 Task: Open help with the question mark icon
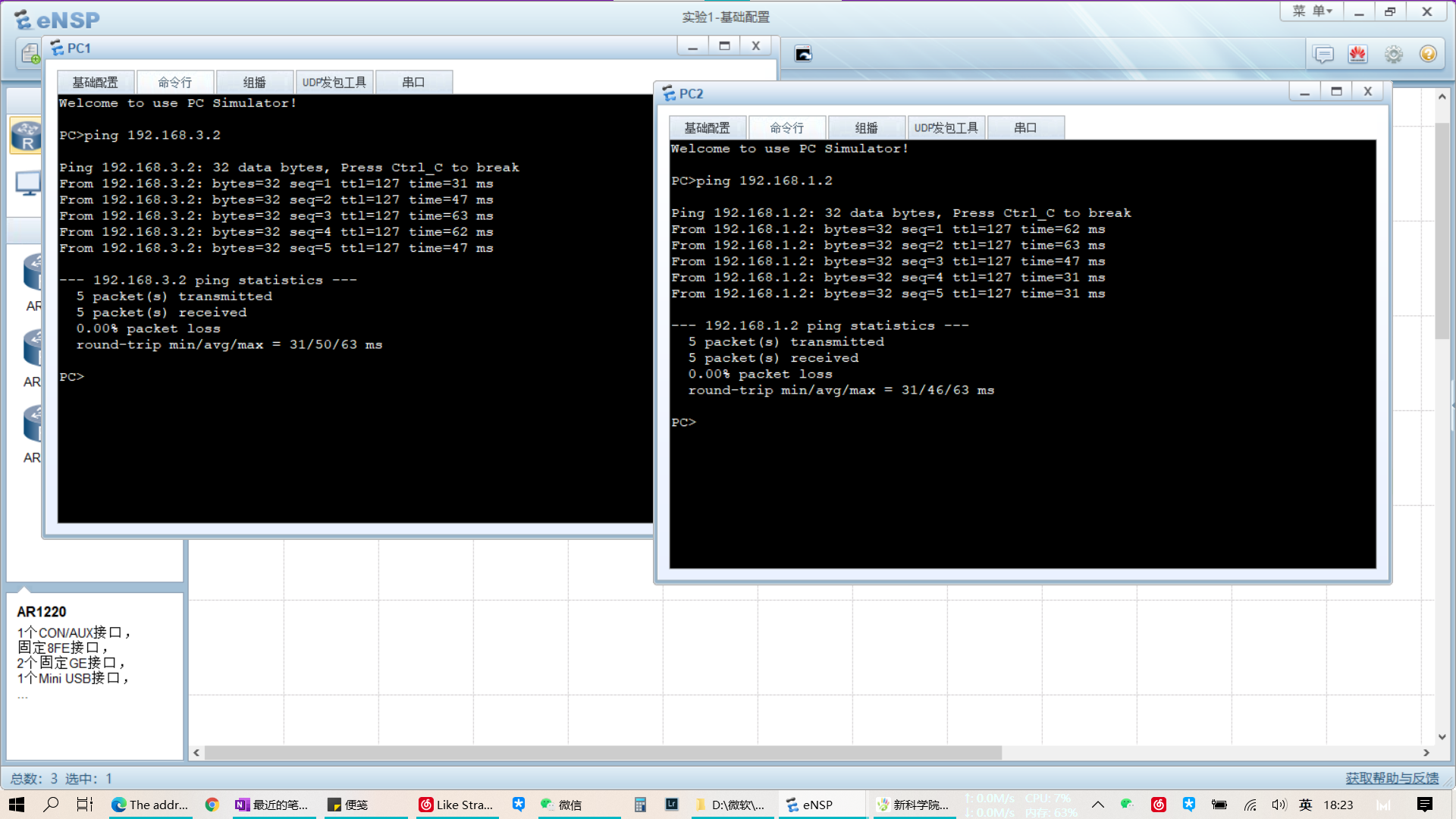pos(1428,54)
